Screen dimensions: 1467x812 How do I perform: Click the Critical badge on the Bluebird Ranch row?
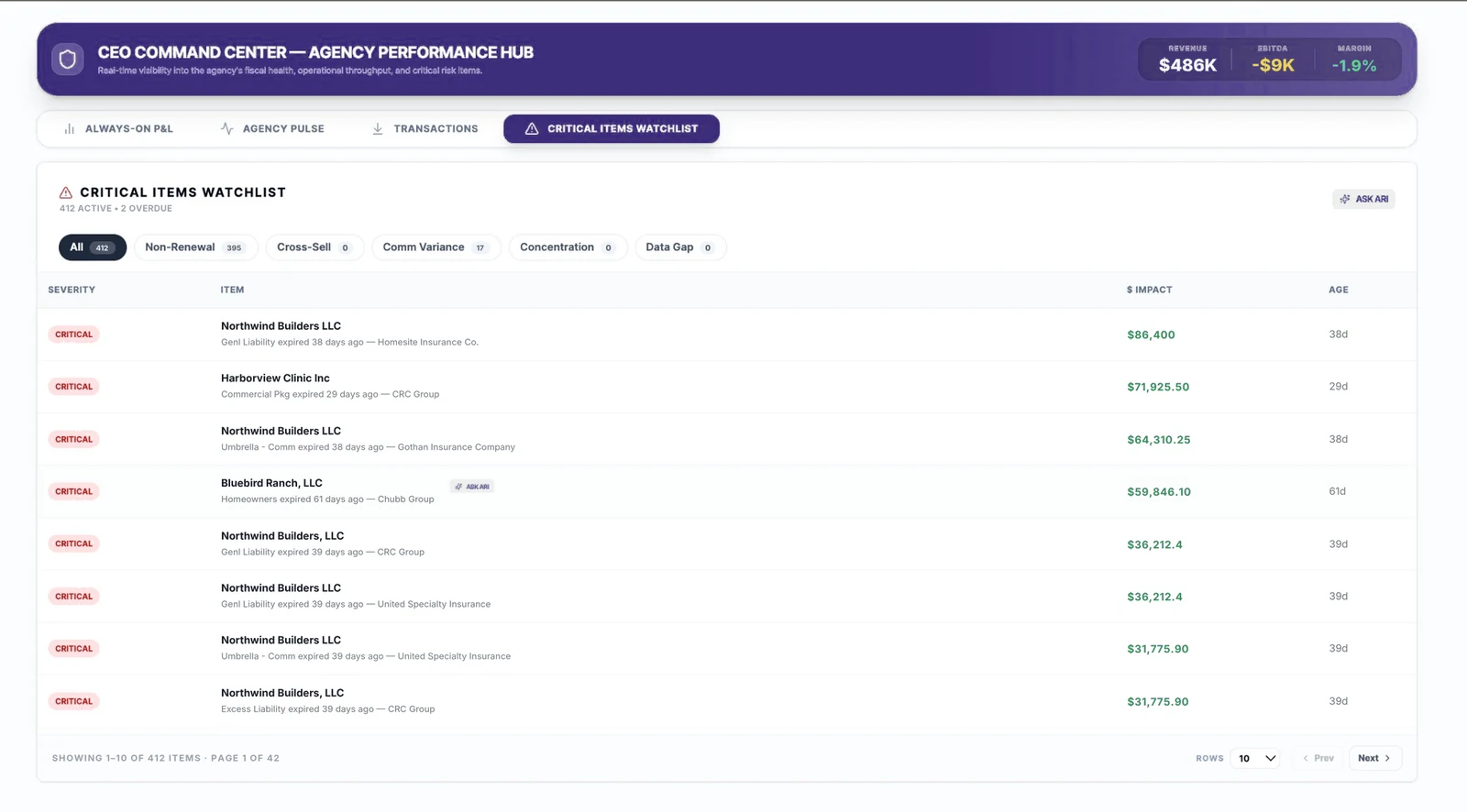coord(73,492)
